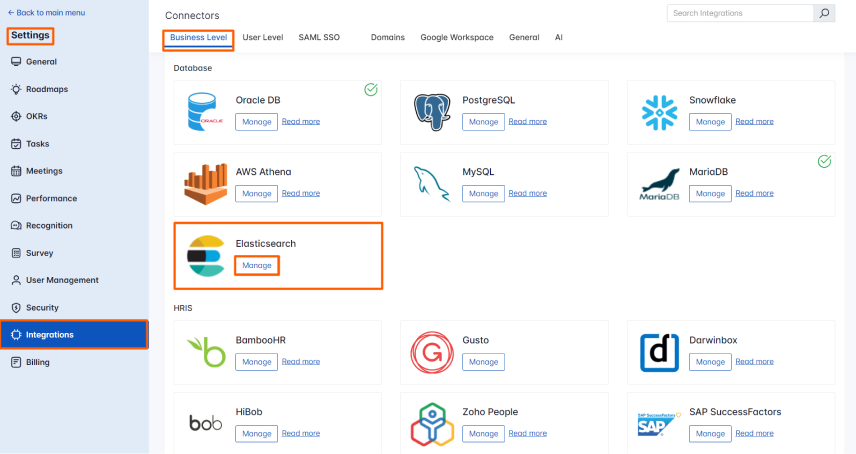856x454 pixels.
Task: Manage the SAP SuccessFactors connector
Action: pos(710,434)
